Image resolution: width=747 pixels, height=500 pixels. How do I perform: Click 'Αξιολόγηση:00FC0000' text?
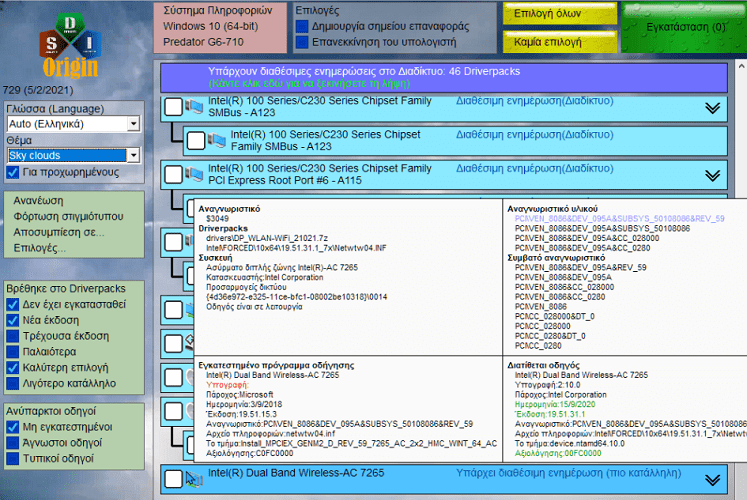coord(558,453)
